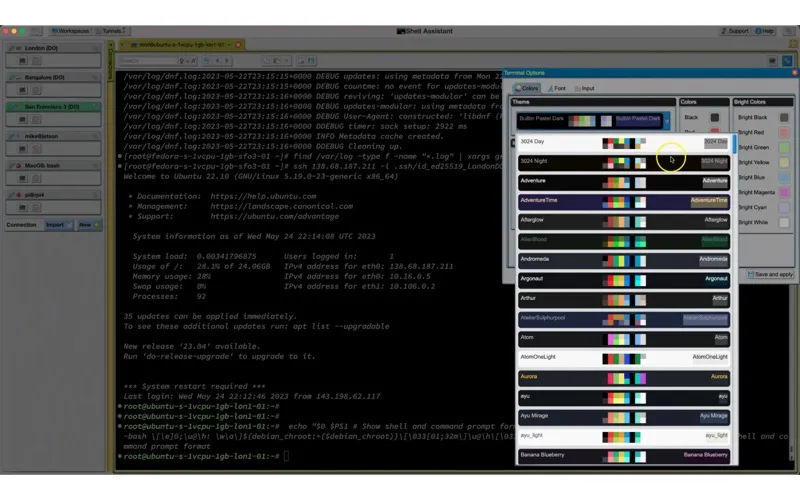The width and height of the screenshot is (800, 500).
Task: Click the New connection button
Action: 89,225
